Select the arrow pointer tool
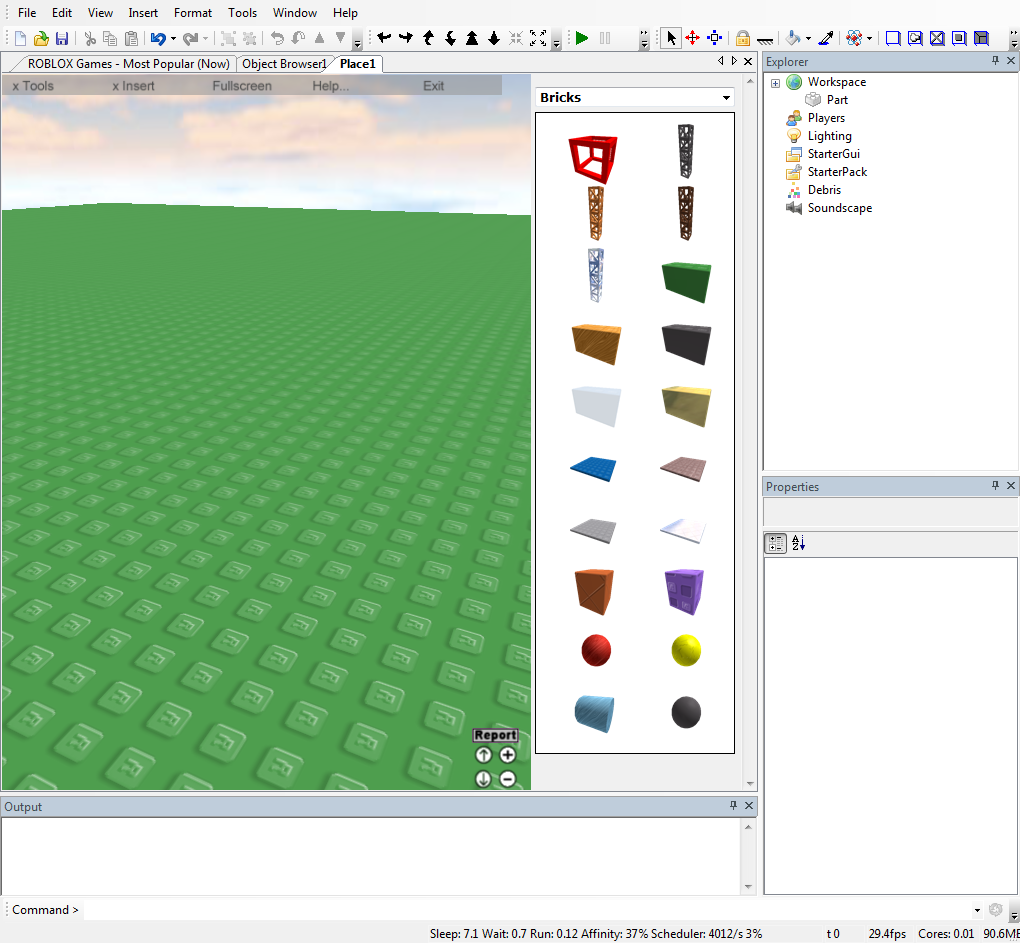1020x943 pixels. coord(670,39)
